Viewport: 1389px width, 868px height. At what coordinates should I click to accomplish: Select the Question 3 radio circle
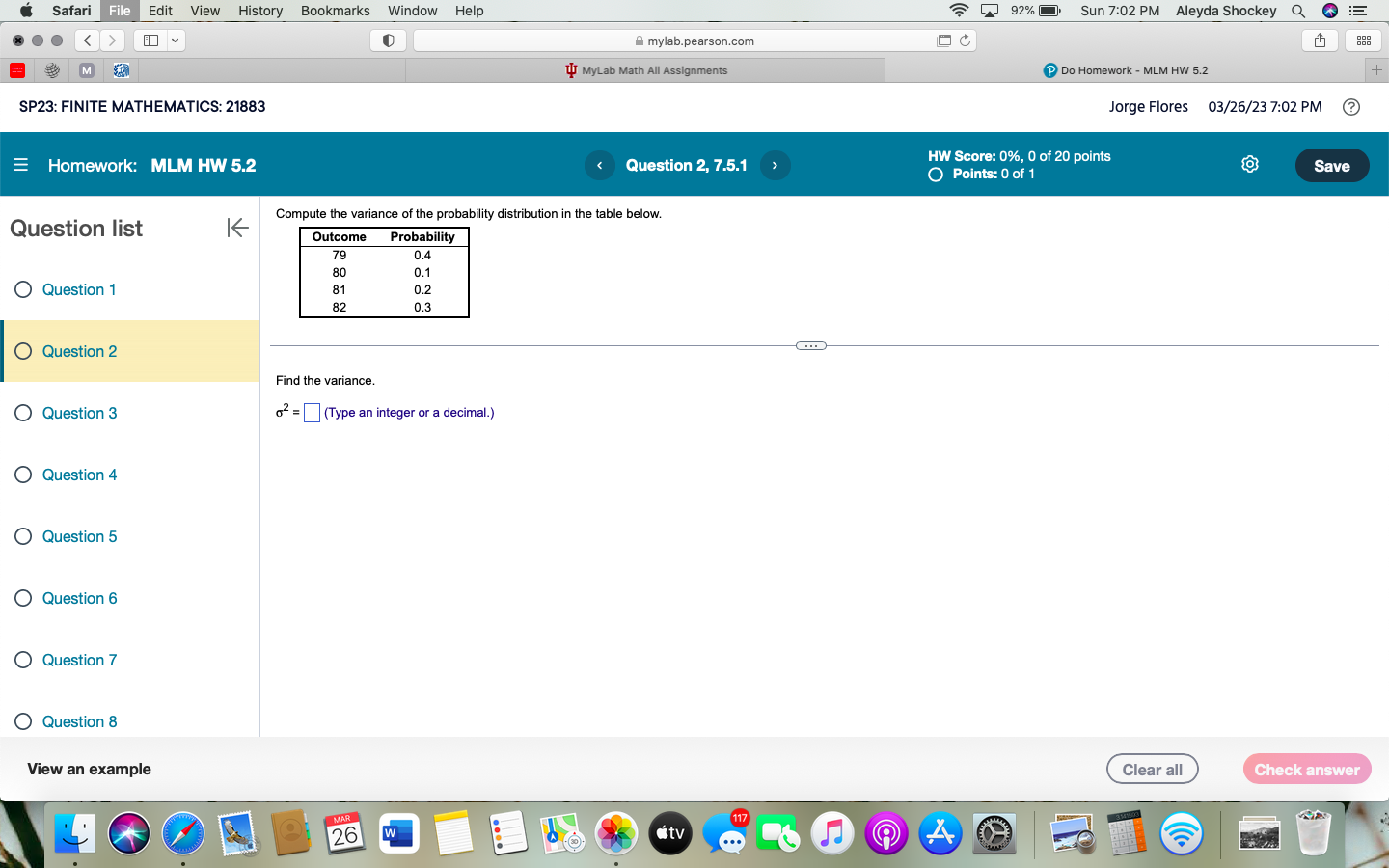[22, 413]
